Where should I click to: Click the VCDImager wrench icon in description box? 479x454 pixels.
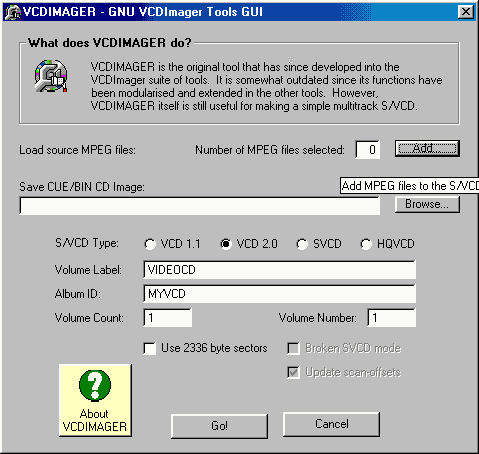click(51, 76)
